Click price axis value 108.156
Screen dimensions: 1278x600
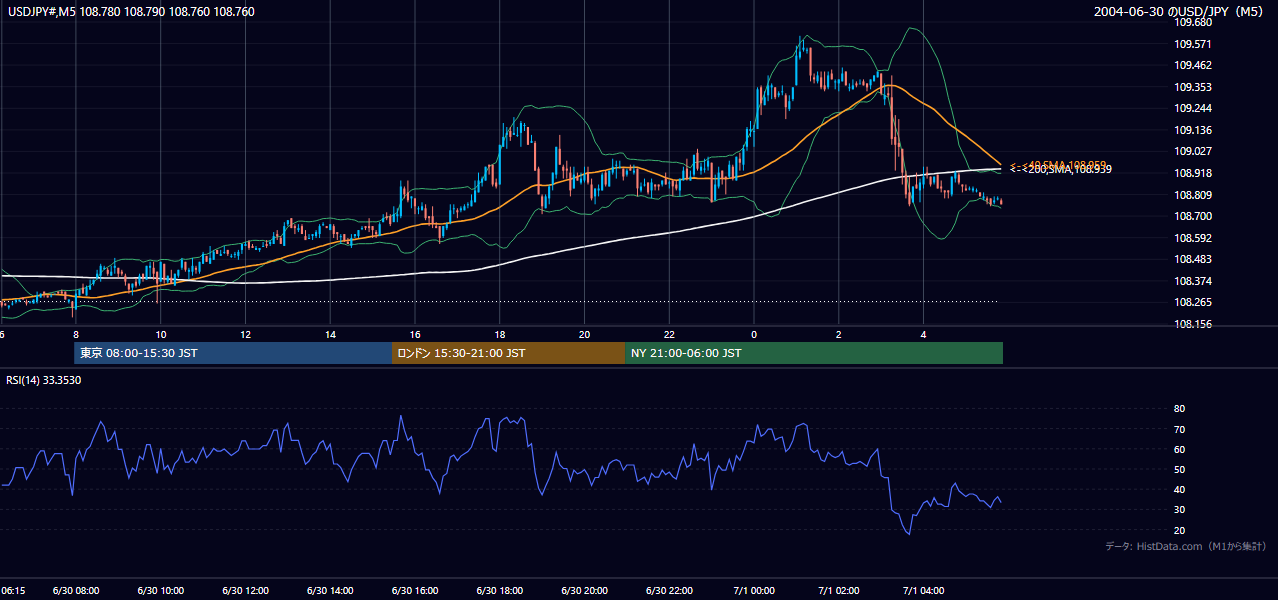click(x=1193, y=325)
